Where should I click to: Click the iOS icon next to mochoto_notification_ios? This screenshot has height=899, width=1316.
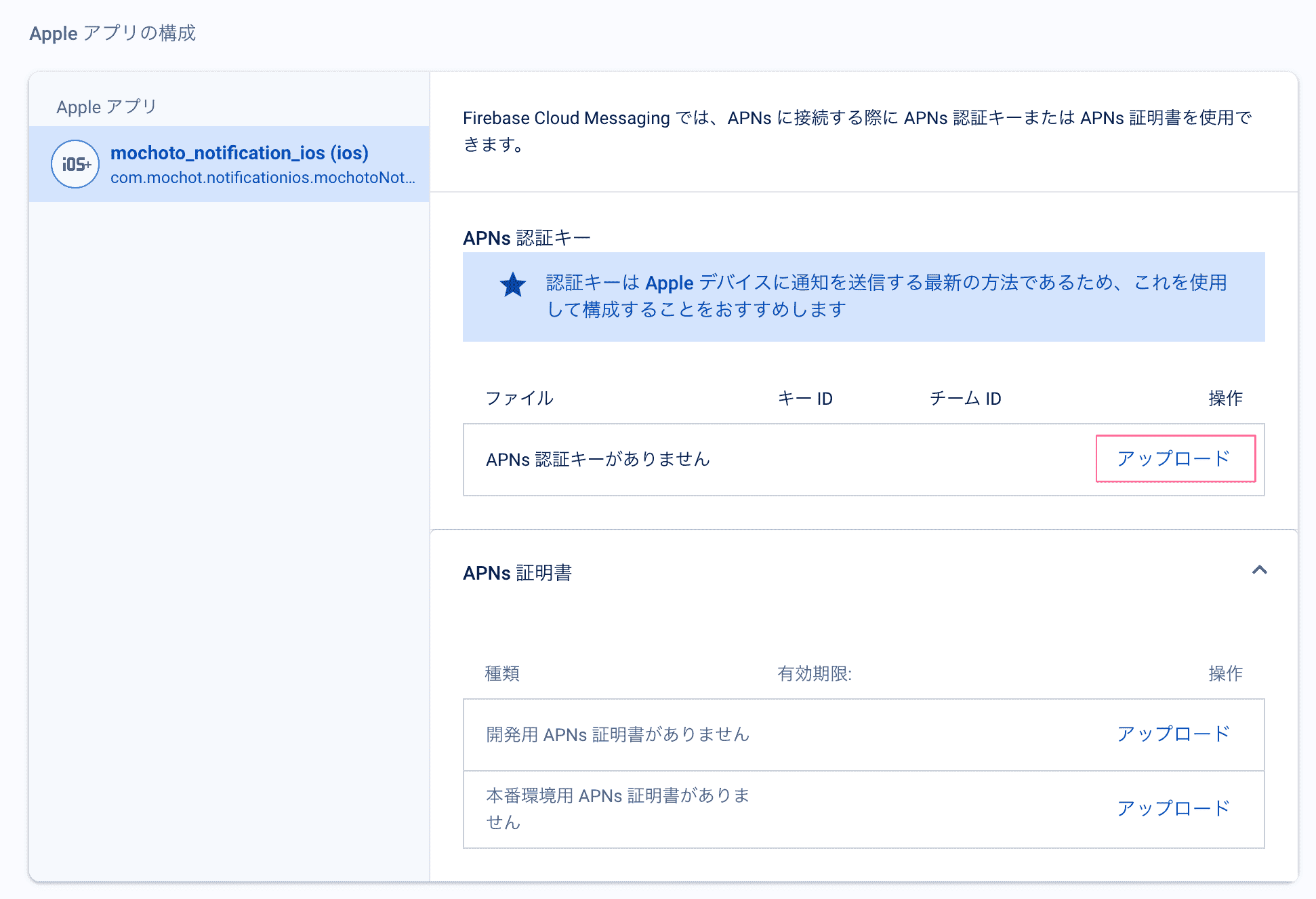[x=75, y=164]
